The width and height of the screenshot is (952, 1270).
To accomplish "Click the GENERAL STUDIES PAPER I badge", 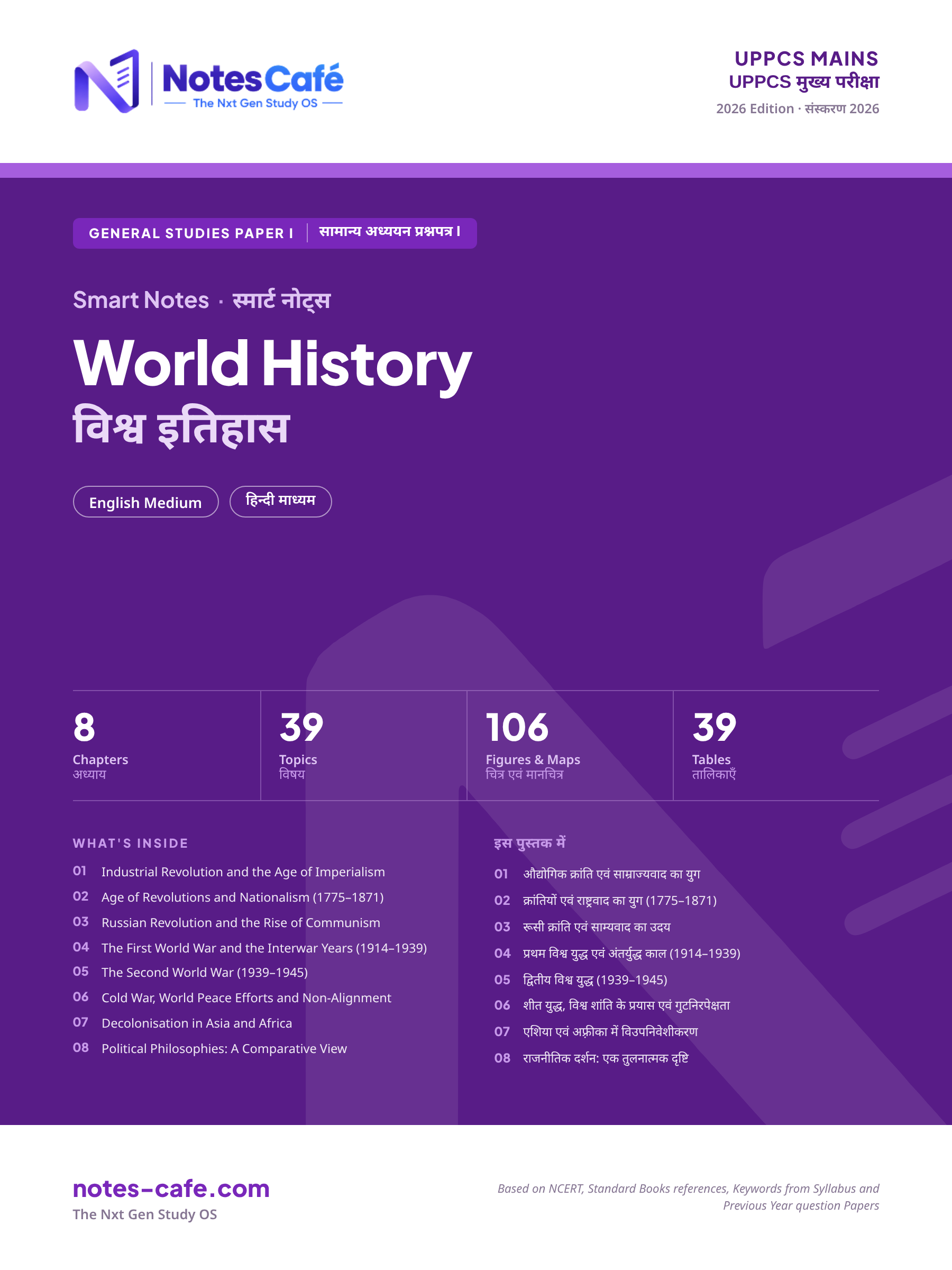I will click(275, 233).
